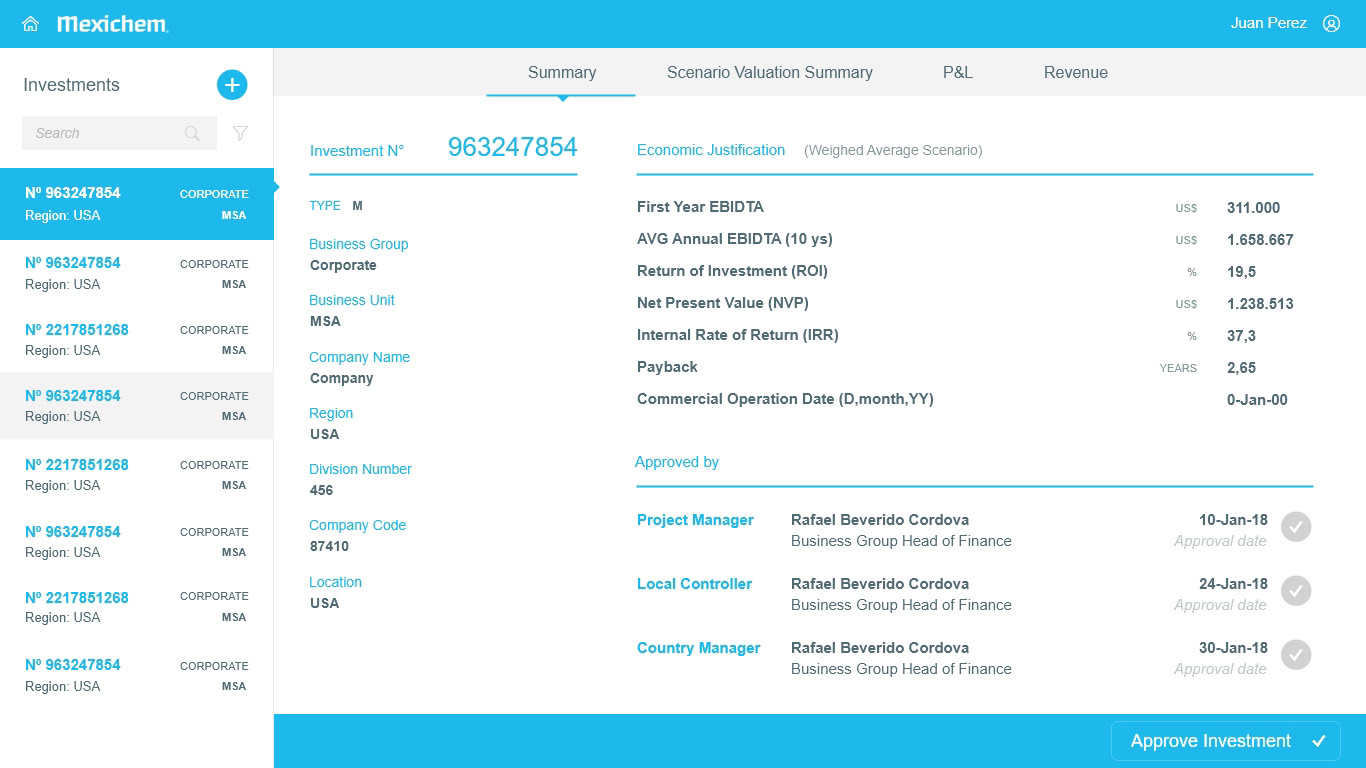
Task: Click the Weighed Average Scenario note
Action: pyautogui.click(x=893, y=150)
